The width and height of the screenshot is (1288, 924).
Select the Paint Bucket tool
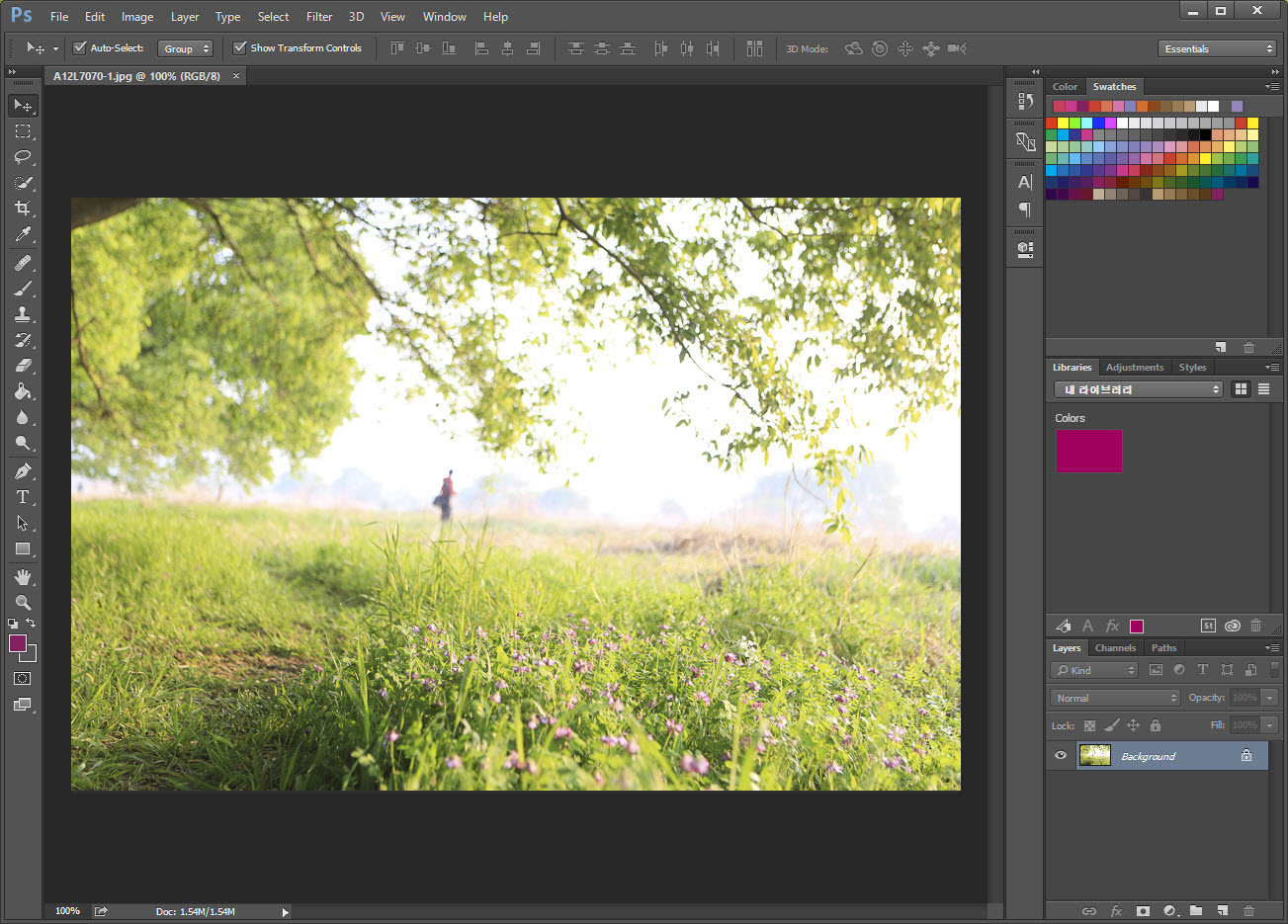coord(23,391)
